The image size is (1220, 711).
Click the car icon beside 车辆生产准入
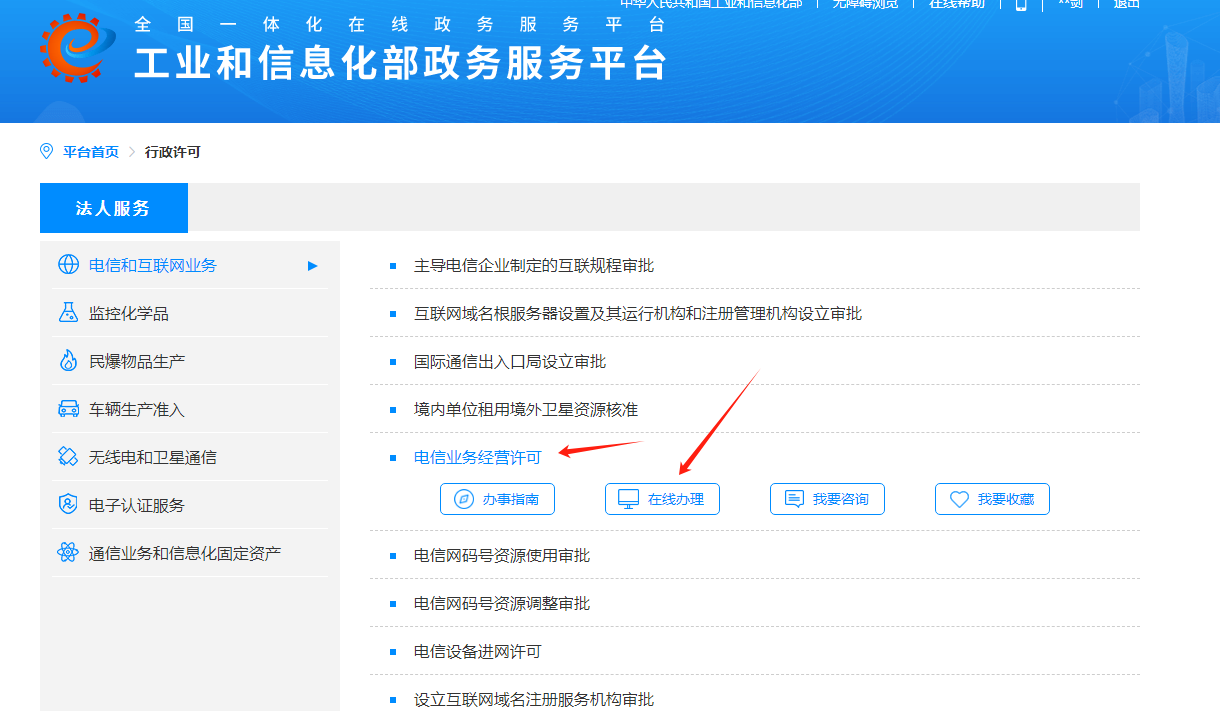68,409
